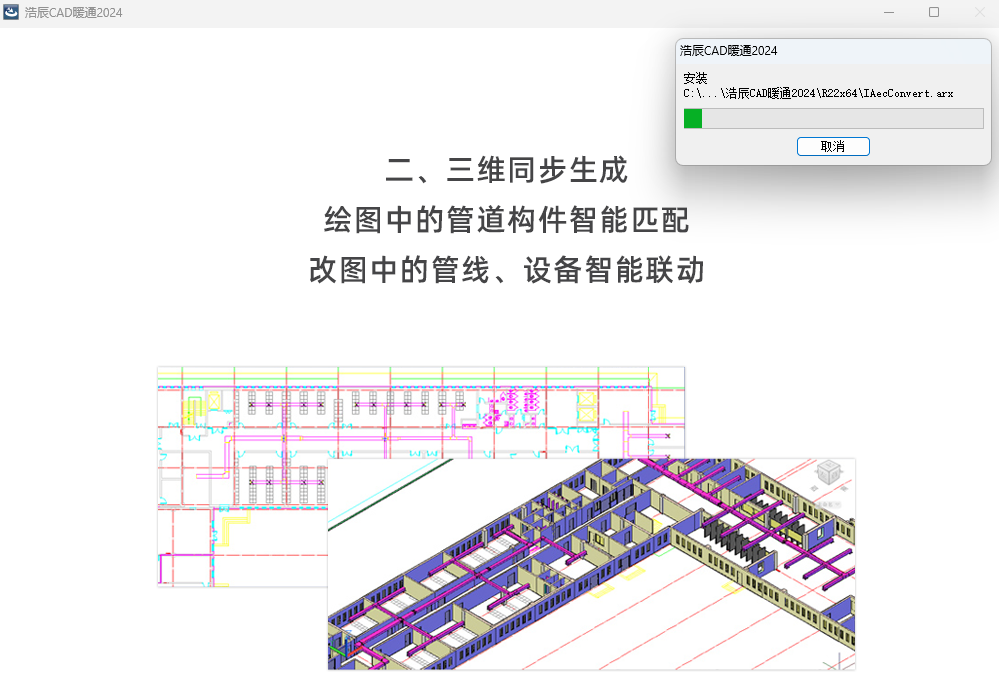Click the 安装 label in the dialog
The height and width of the screenshot is (680, 999).
[695, 78]
